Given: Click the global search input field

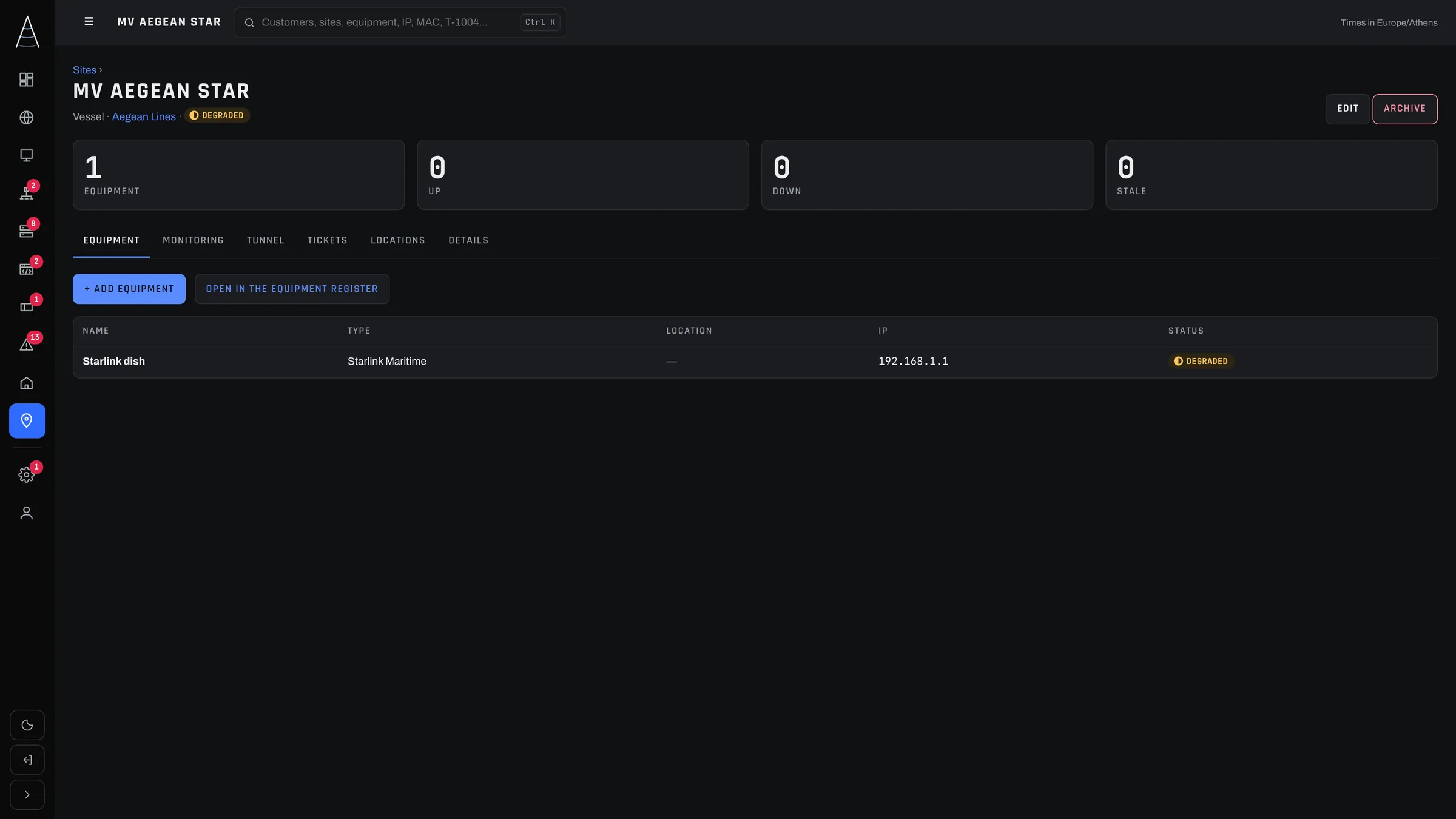Looking at the screenshot, I should [400, 22].
